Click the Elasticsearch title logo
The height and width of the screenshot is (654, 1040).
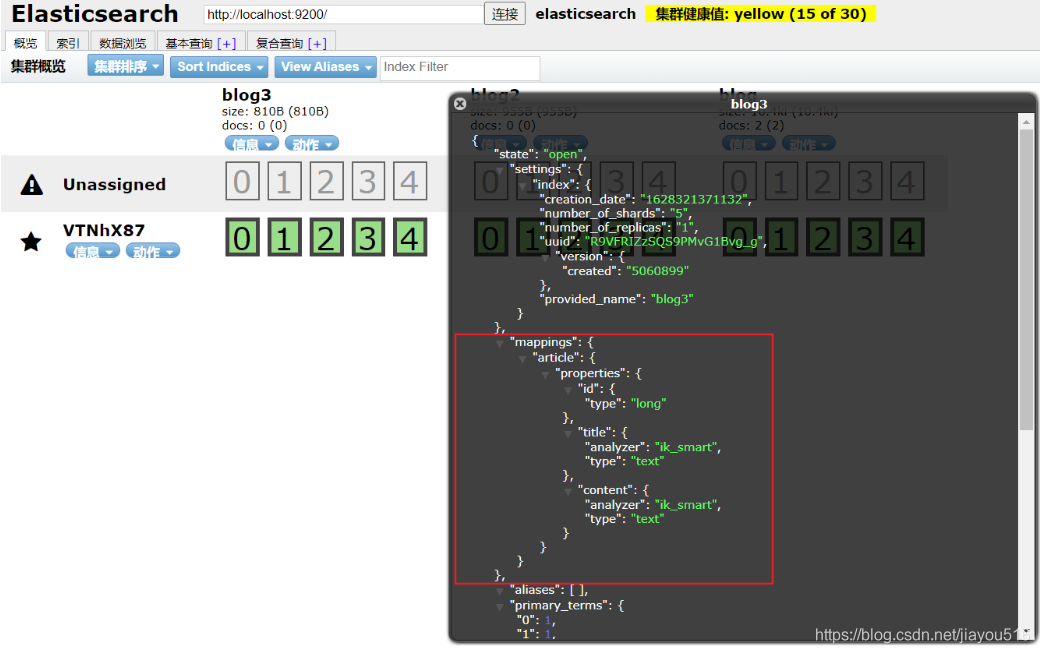(94, 14)
